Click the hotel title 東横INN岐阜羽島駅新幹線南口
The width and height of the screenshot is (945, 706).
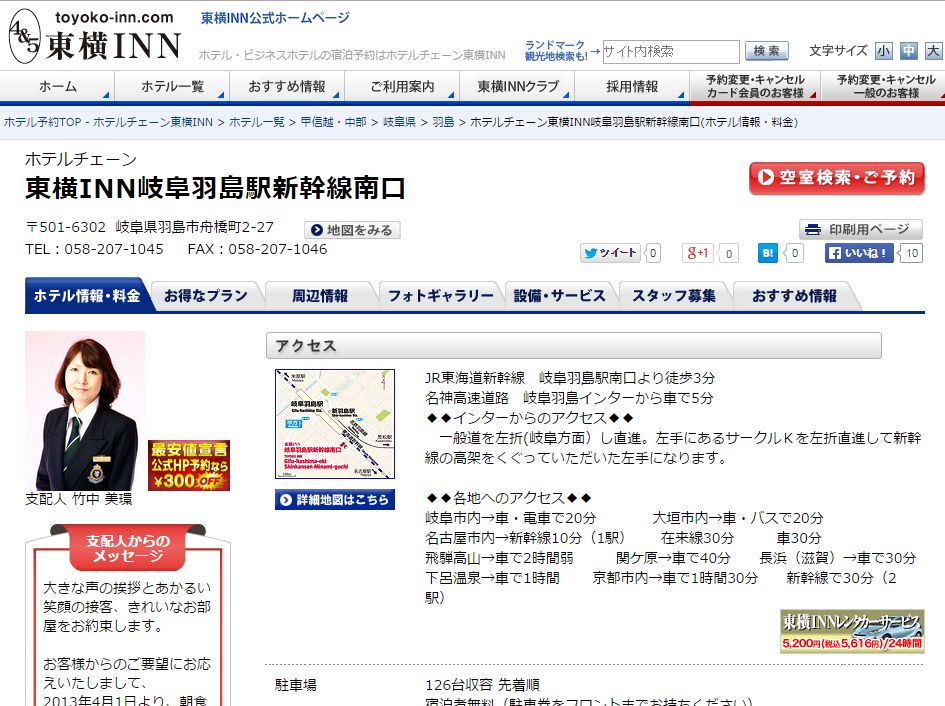tap(215, 188)
